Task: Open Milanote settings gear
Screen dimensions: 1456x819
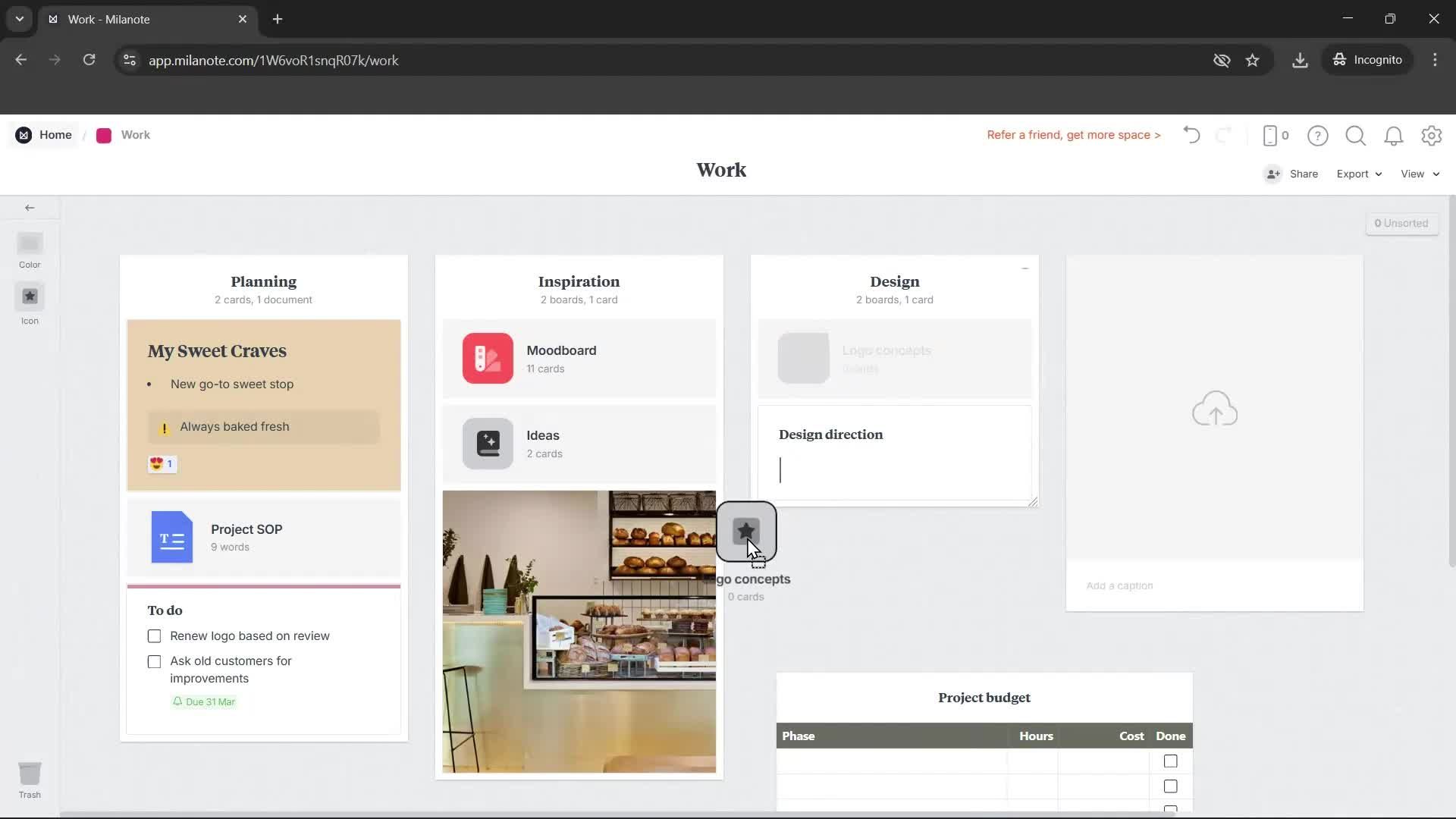Action: 1432,135
